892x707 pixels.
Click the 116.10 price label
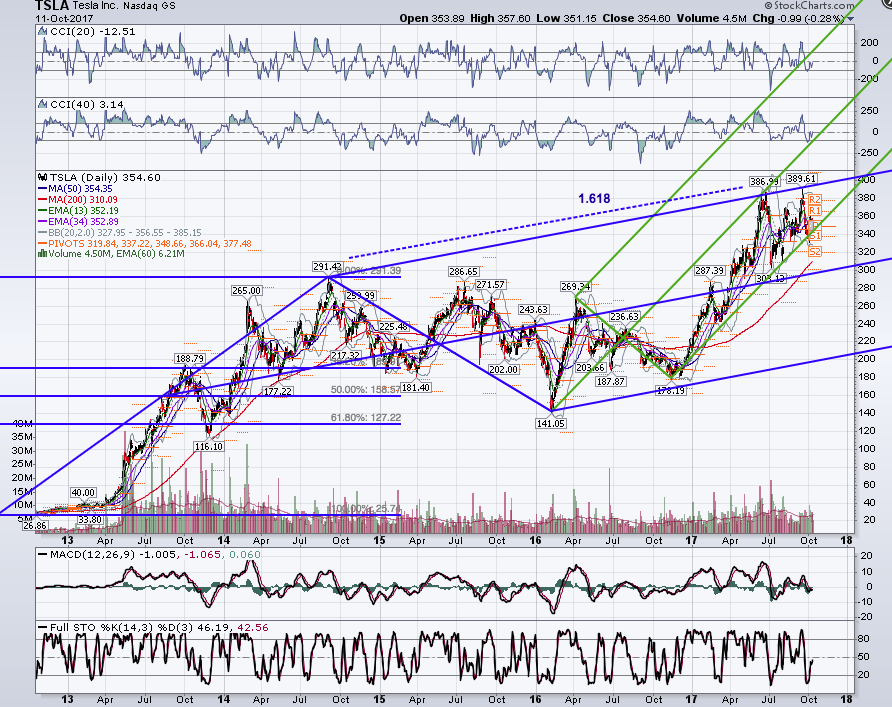point(209,446)
